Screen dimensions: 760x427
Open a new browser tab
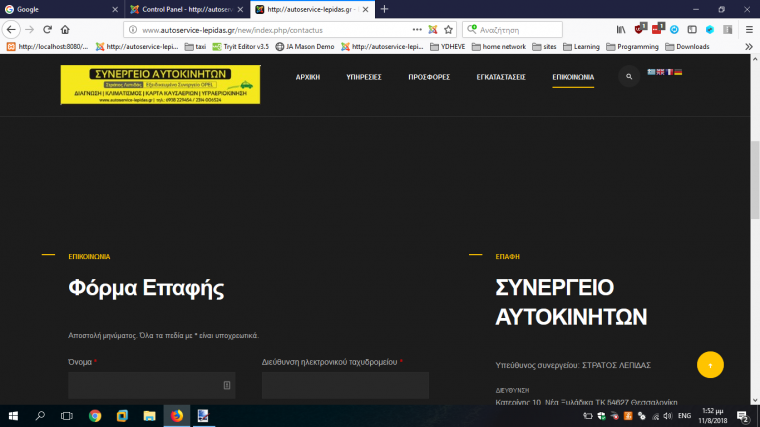tap(385, 9)
